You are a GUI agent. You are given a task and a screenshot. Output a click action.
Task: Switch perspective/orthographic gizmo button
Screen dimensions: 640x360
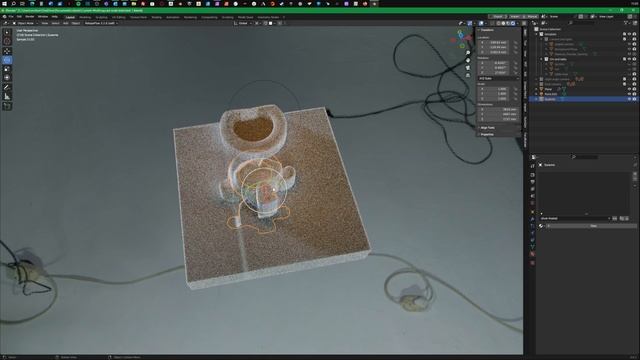[468, 75]
